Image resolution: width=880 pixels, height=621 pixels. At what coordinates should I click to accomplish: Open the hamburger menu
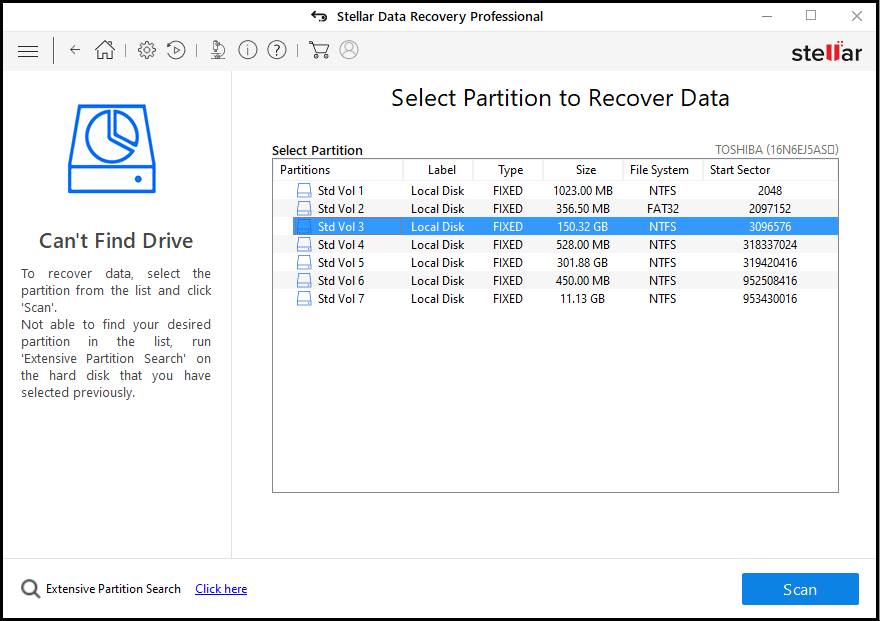coord(28,52)
